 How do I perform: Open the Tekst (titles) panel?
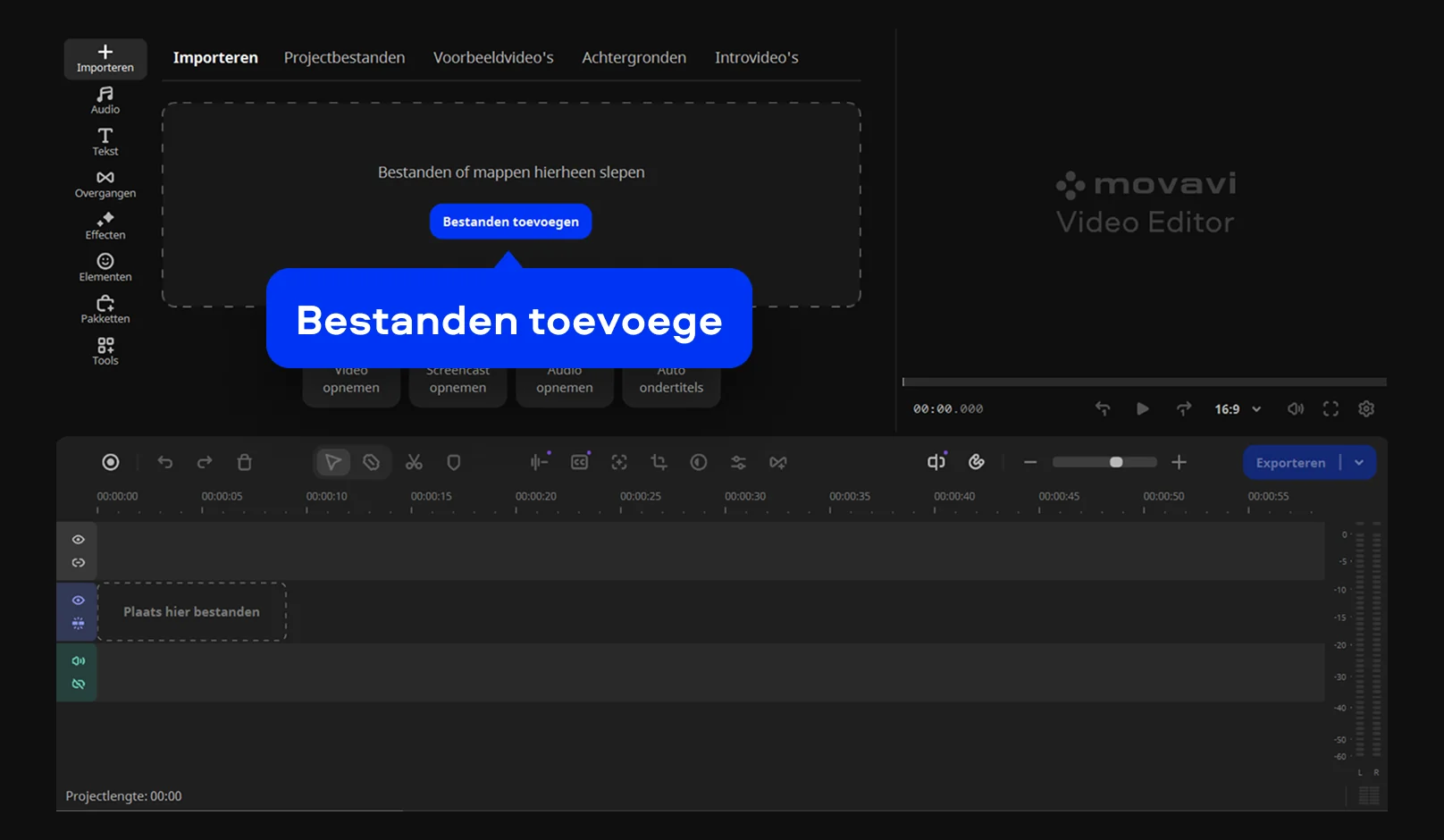105,142
